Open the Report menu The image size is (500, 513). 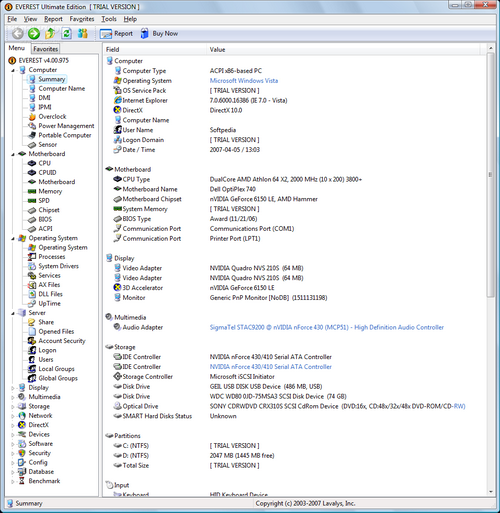[x=53, y=19]
